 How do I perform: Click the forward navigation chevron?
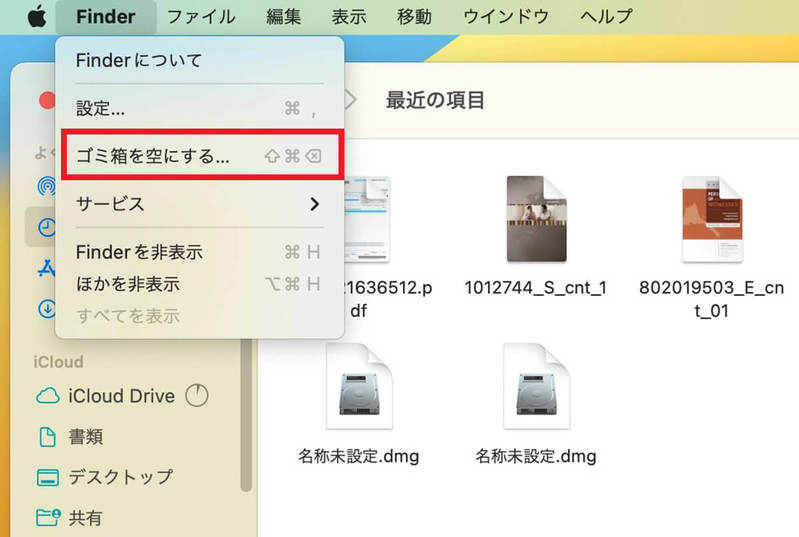(350, 100)
